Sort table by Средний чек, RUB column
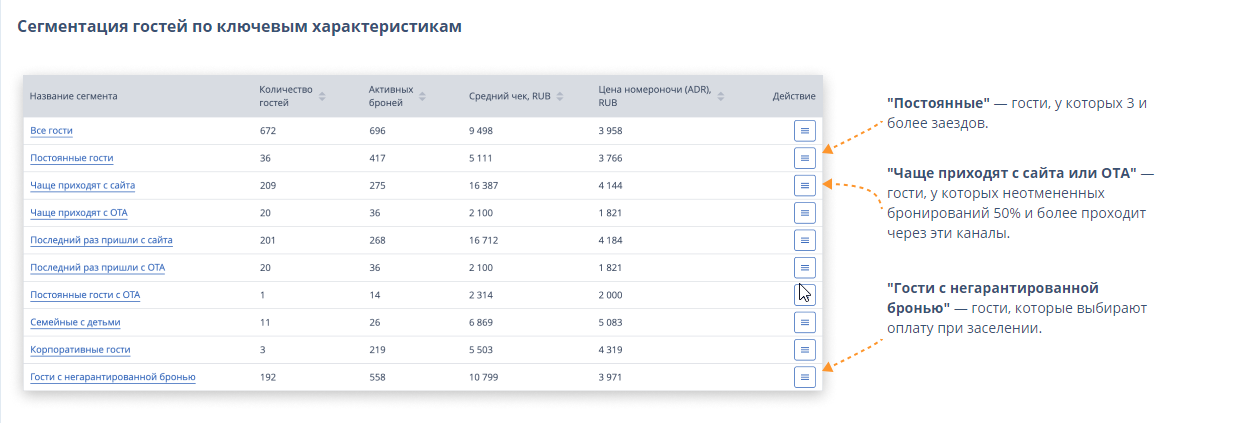This screenshot has width=1253, height=423. click(560, 96)
